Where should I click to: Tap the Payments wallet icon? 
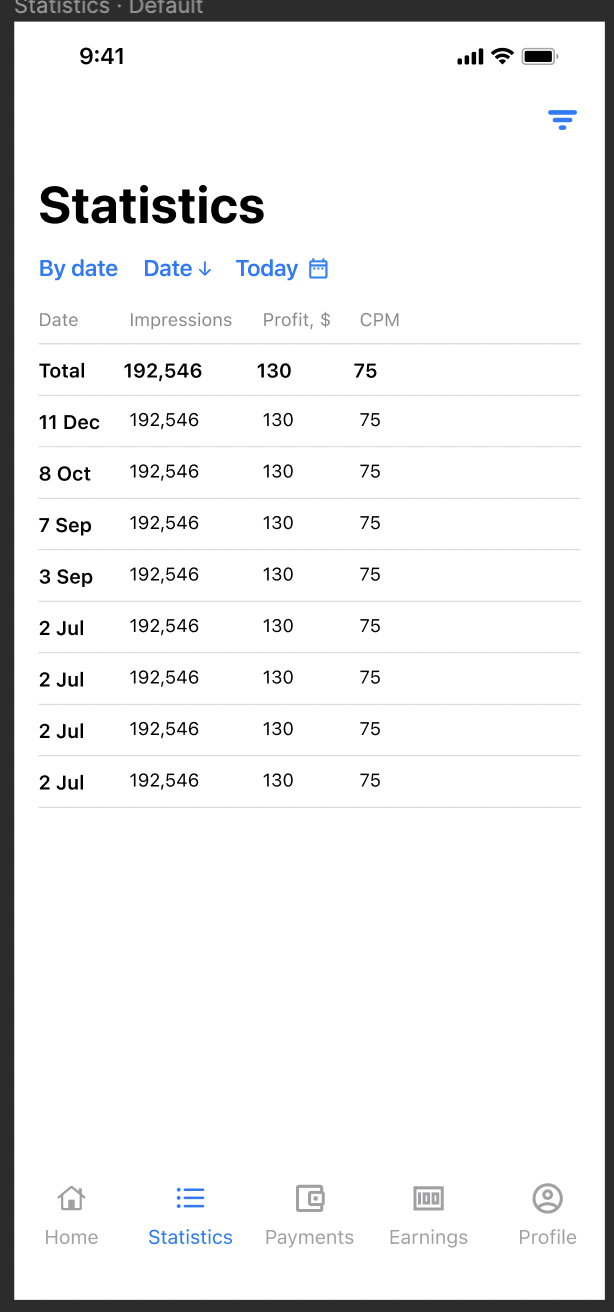[309, 1198]
